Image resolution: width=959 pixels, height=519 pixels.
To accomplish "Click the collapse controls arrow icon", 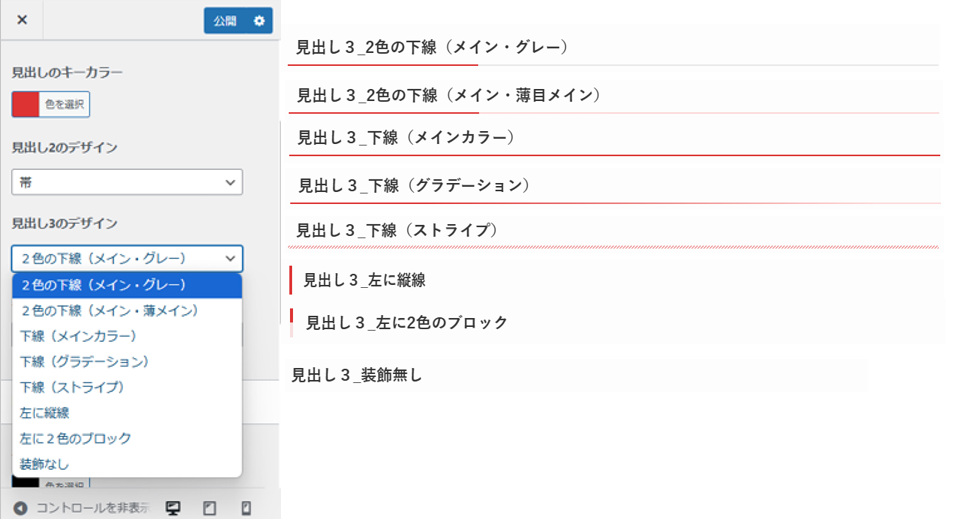I will [20, 508].
